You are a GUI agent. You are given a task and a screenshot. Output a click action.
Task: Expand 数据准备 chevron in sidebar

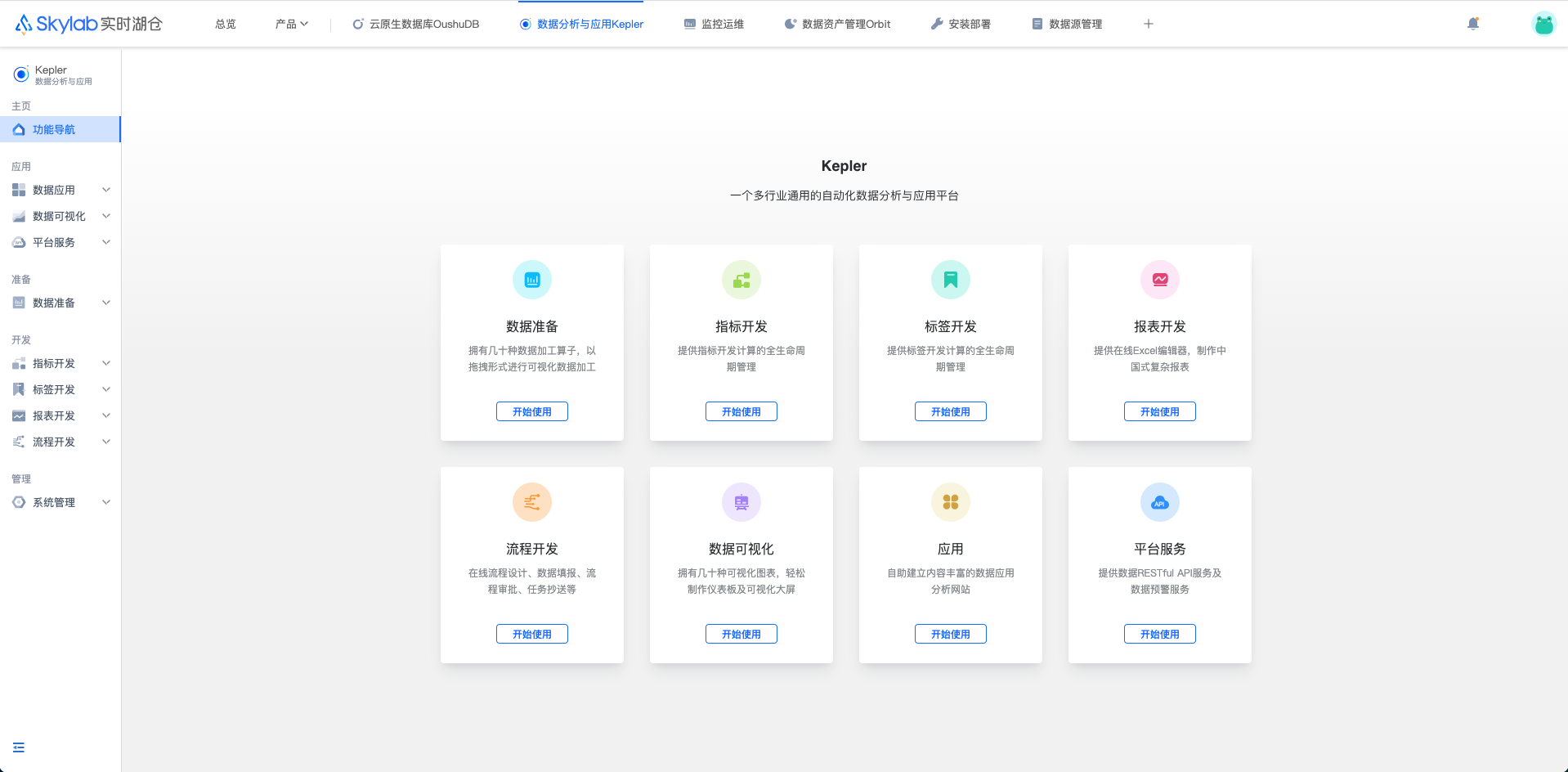click(106, 303)
